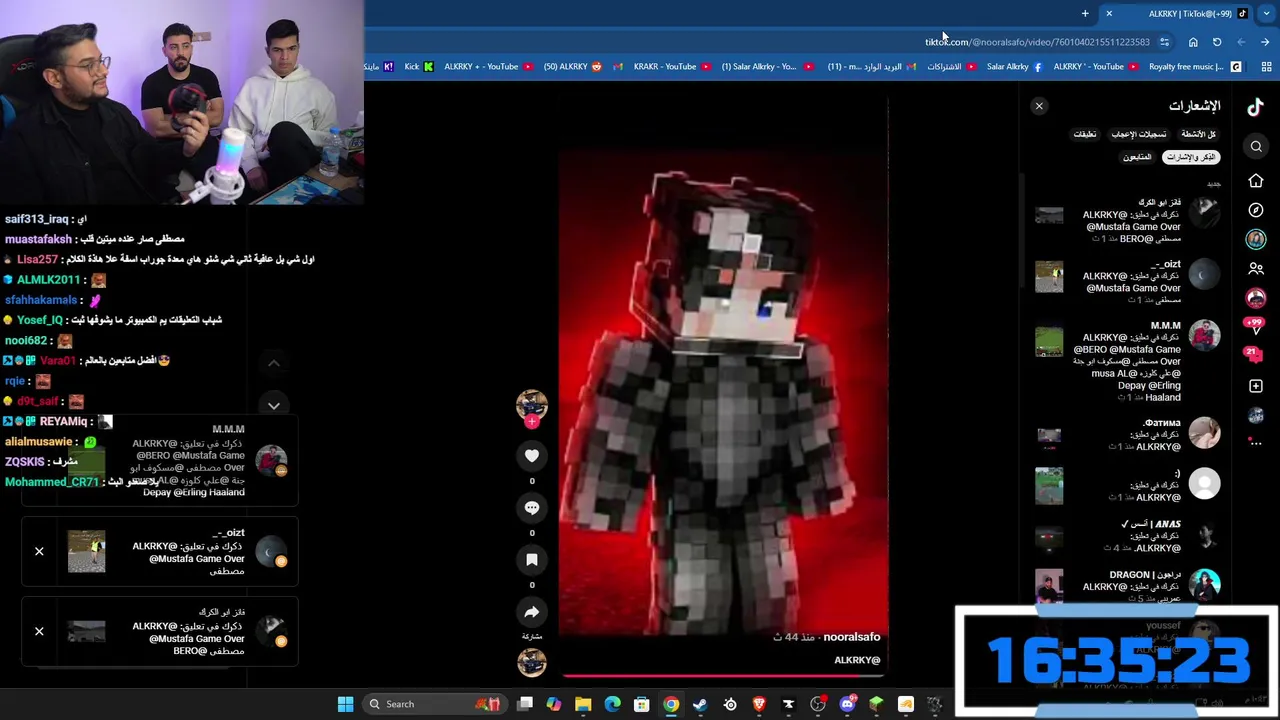This screenshot has height=720, width=1280.
Task: Click the Upload plus icon in sidebar
Action: point(1256,386)
